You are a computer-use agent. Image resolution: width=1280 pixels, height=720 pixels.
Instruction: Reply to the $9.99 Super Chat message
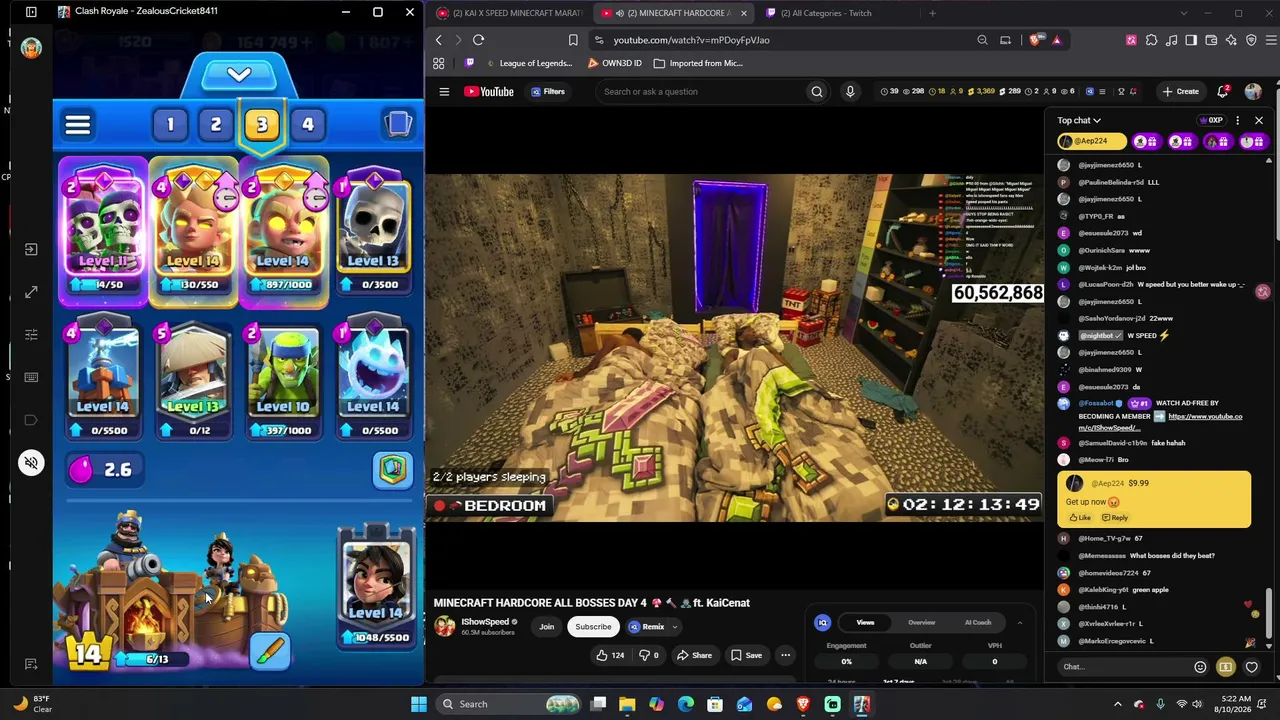click(1115, 518)
